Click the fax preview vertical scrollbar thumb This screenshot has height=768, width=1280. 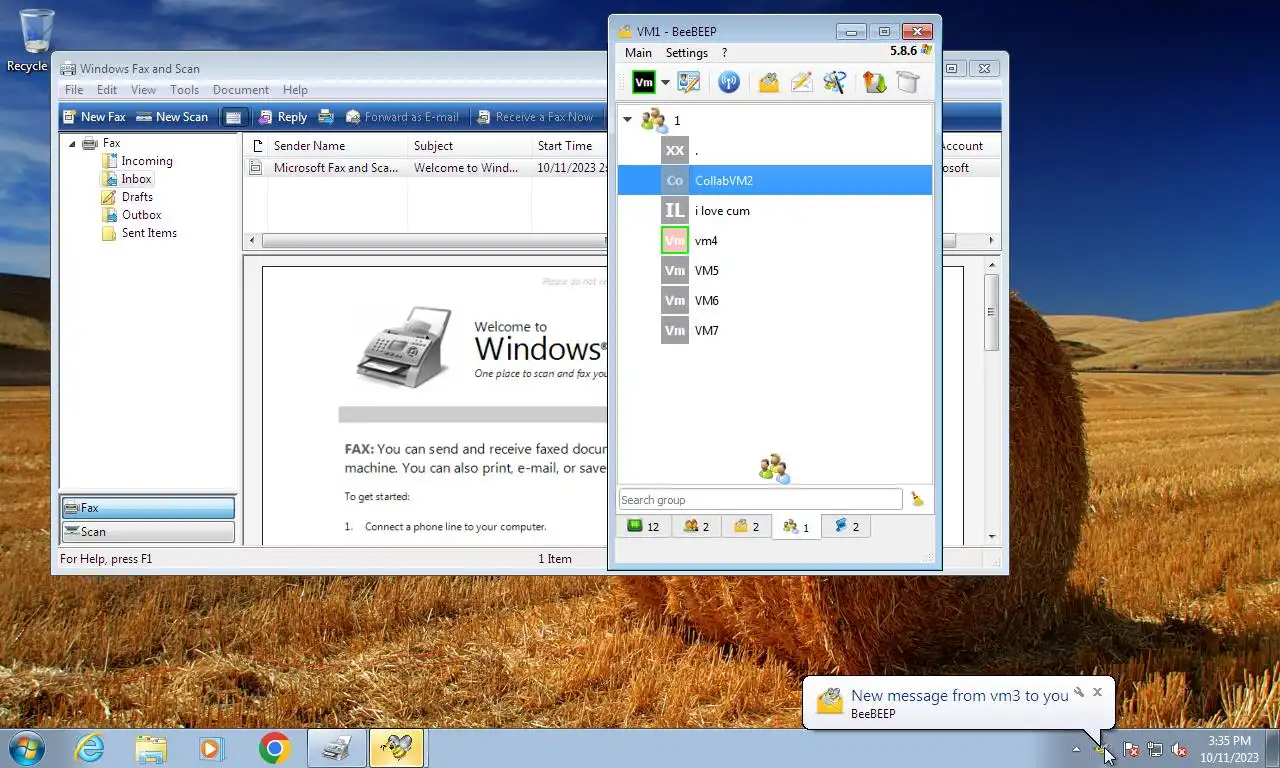991,312
